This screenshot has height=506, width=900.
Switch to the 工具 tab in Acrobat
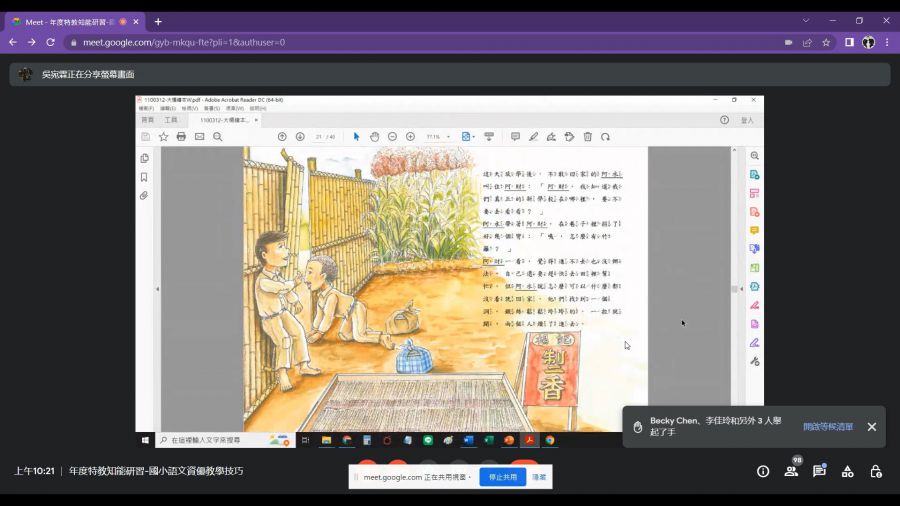point(171,120)
